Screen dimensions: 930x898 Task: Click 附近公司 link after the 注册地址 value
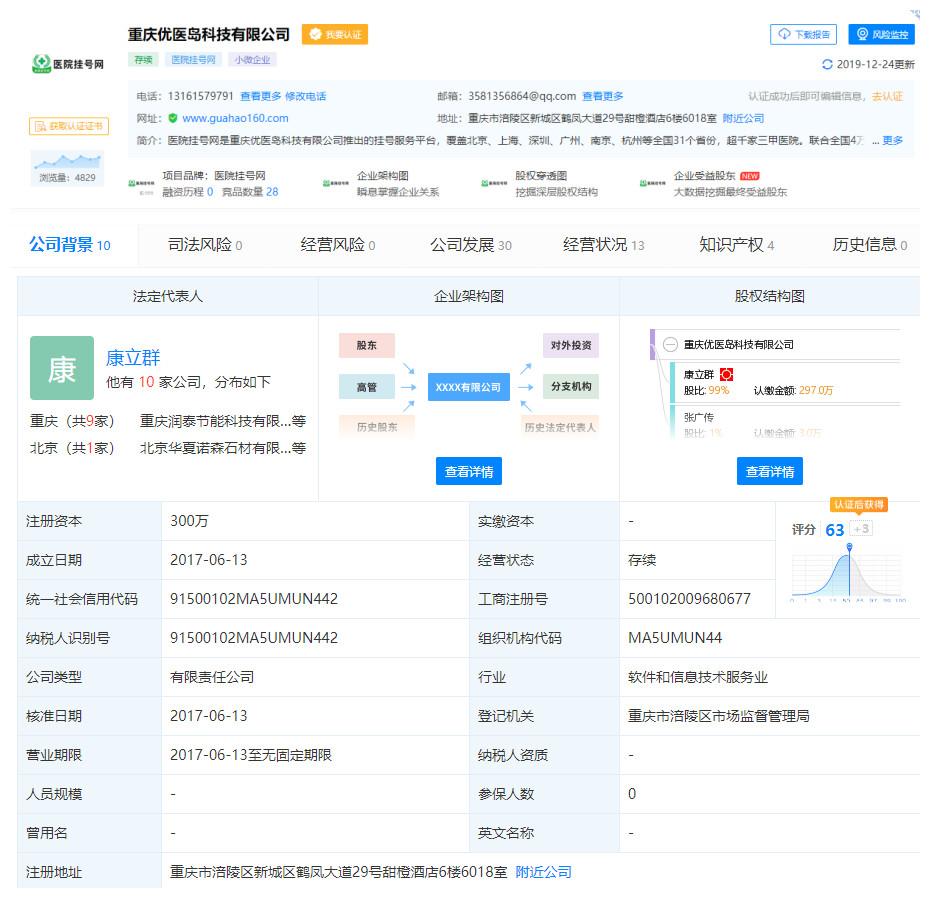tap(543, 871)
